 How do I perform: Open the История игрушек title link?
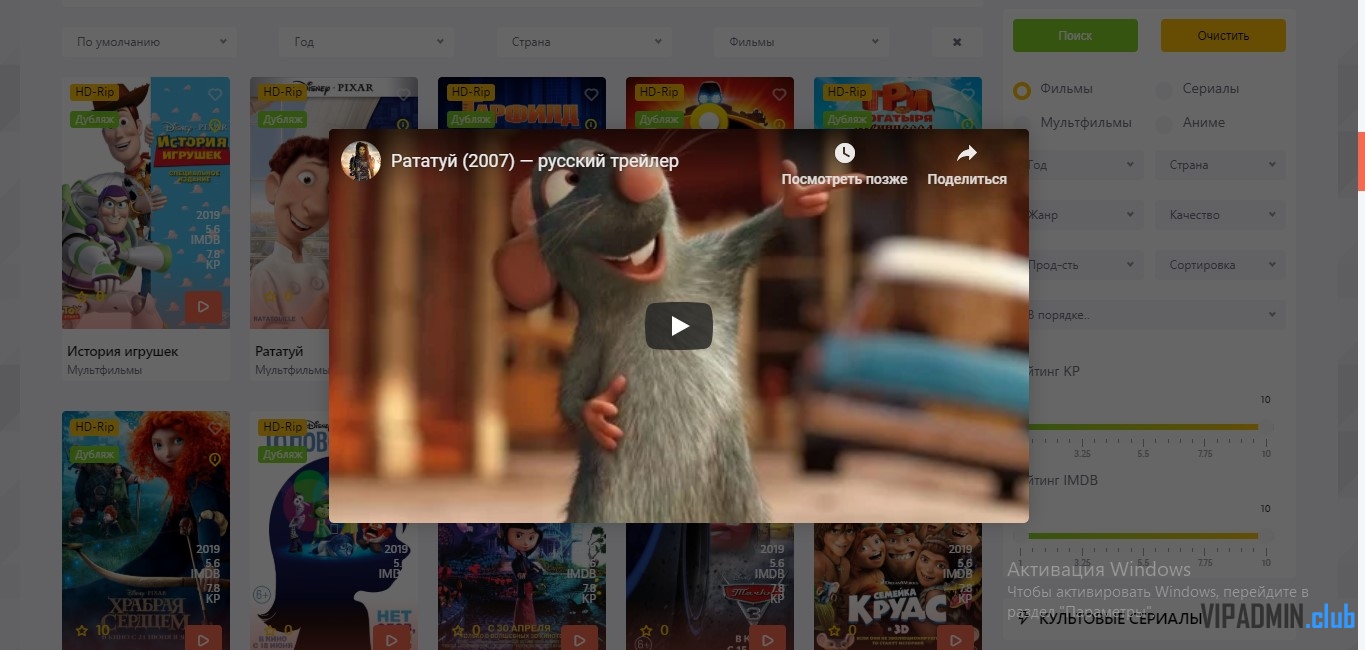coord(123,351)
